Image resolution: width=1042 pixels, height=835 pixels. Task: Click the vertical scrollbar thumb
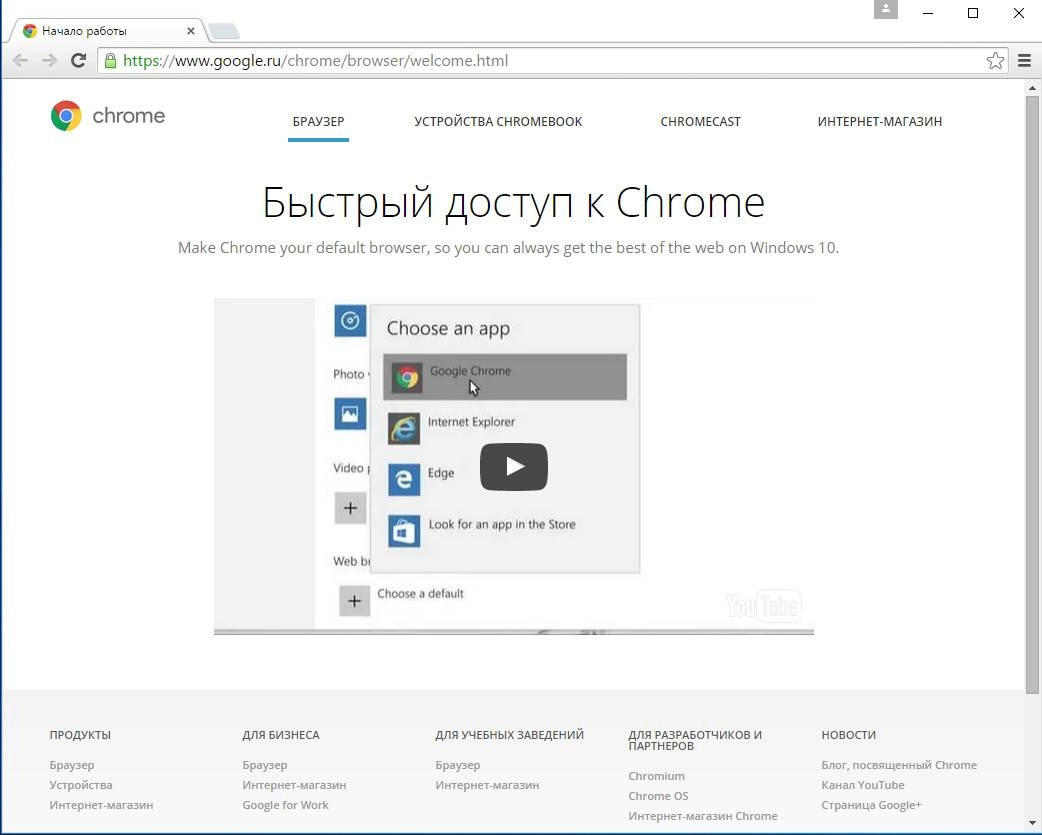click(1032, 395)
